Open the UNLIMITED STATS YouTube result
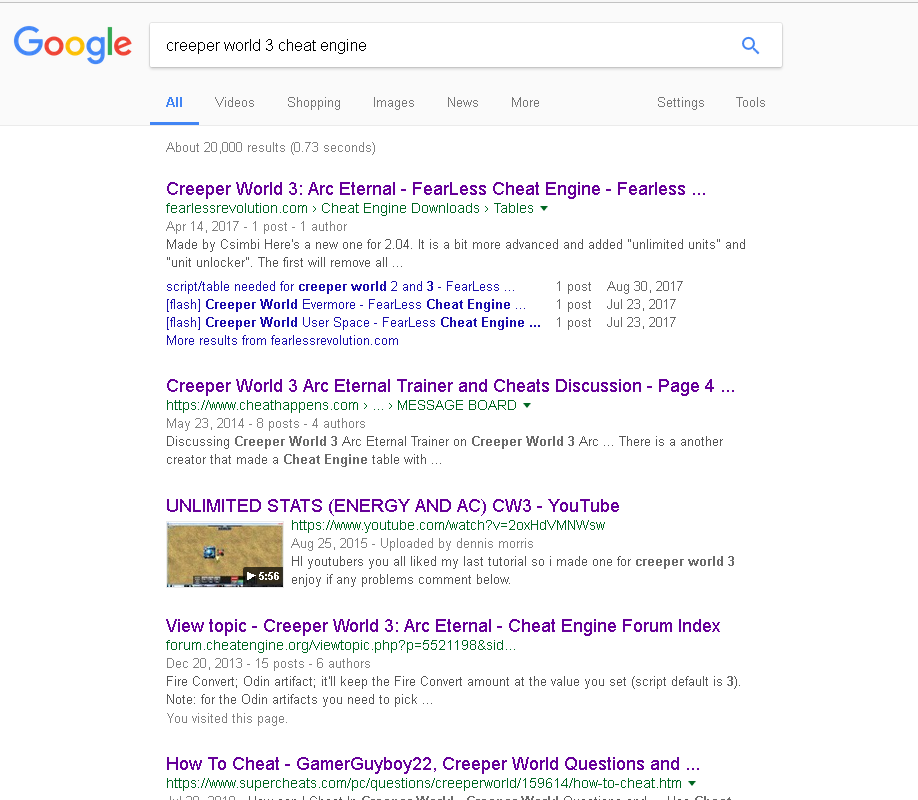The width and height of the screenshot is (918, 800). [x=392, y=505]
